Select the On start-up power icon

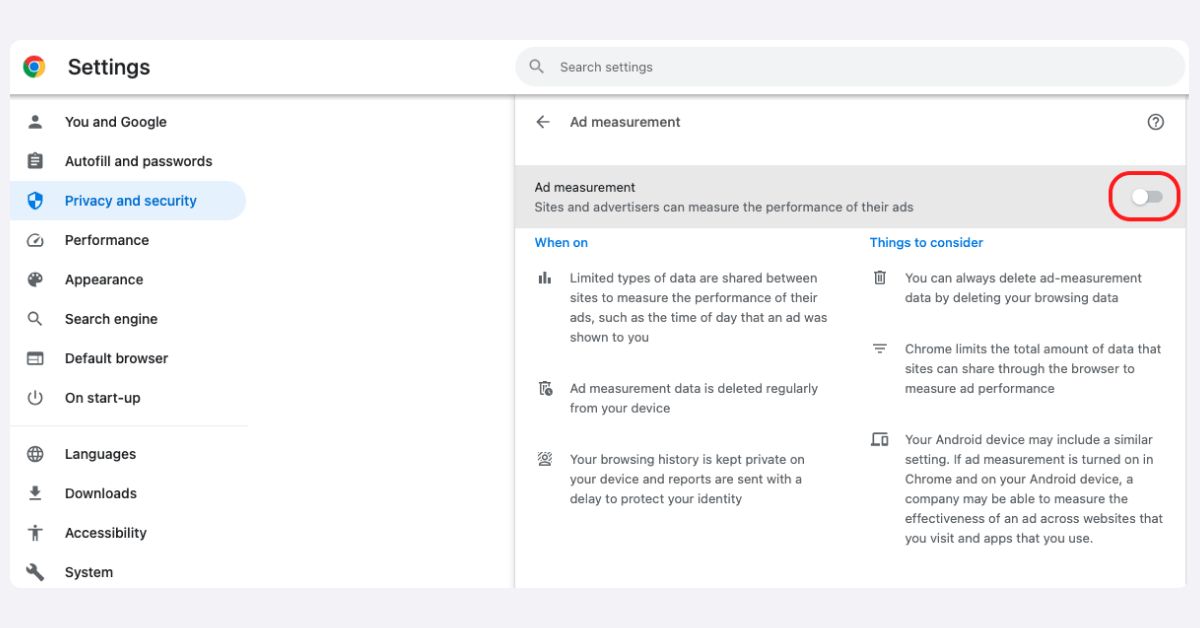coord(36,397)
